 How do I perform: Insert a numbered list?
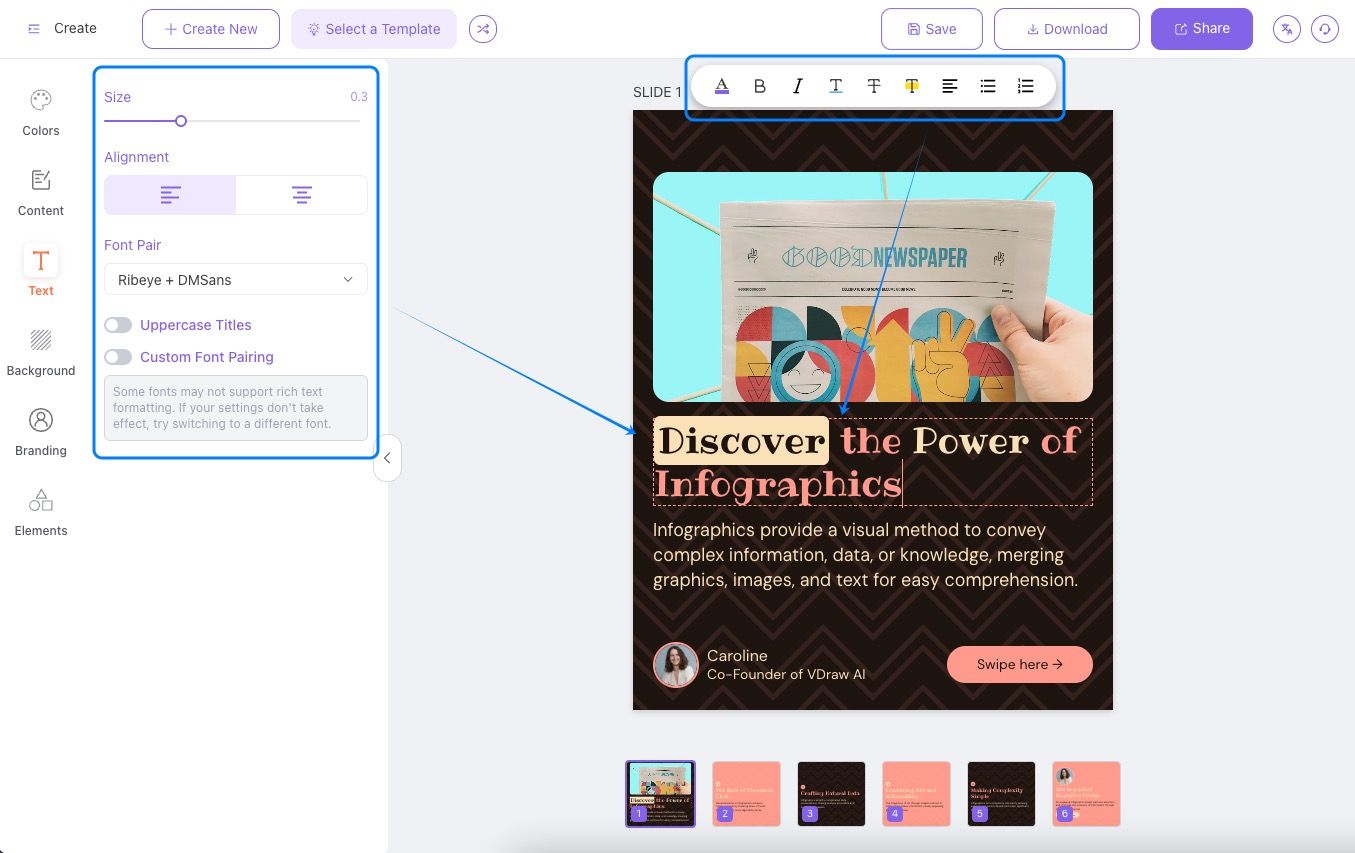[x=1025, y=86]
